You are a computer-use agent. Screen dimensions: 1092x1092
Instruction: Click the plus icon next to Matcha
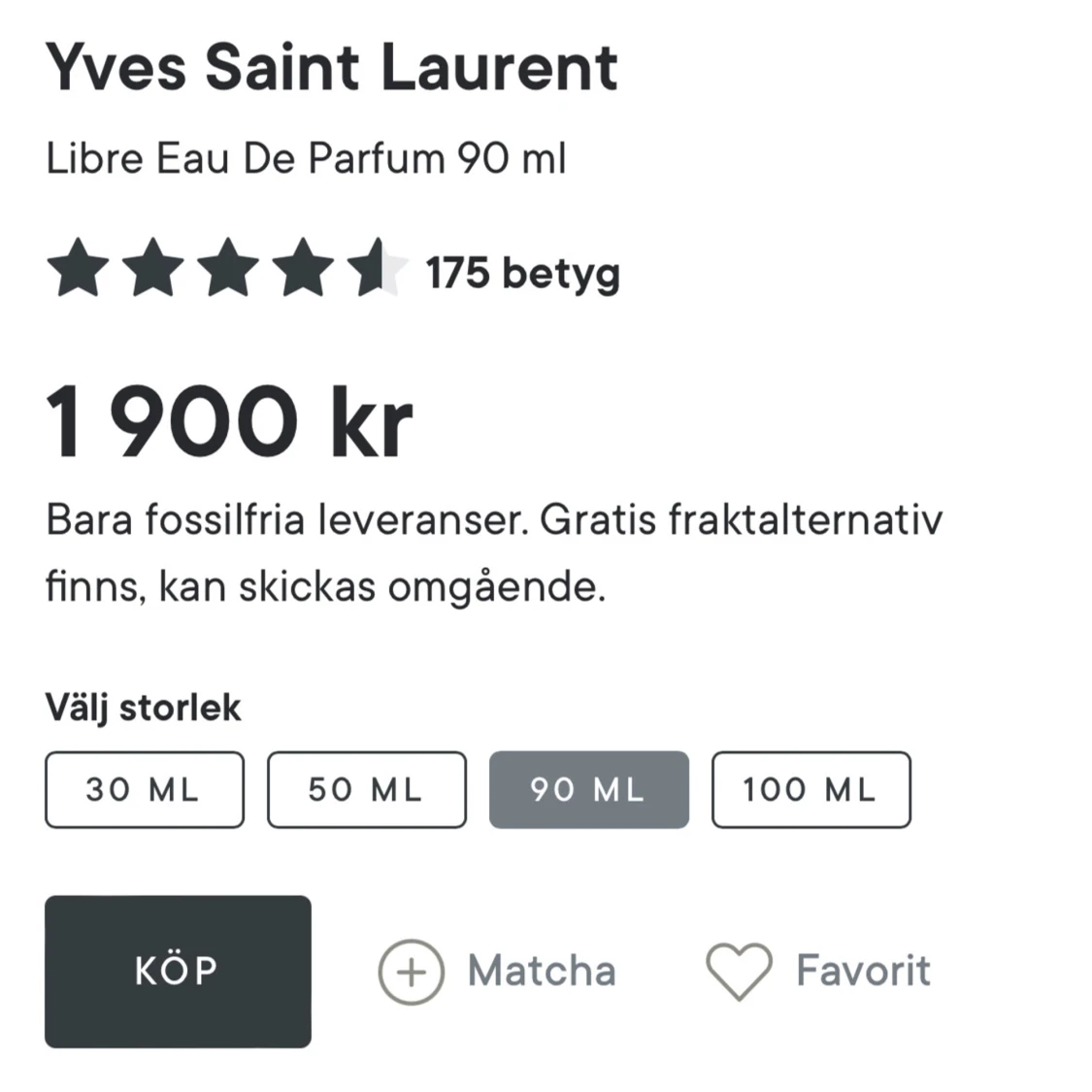pos(412,972)
